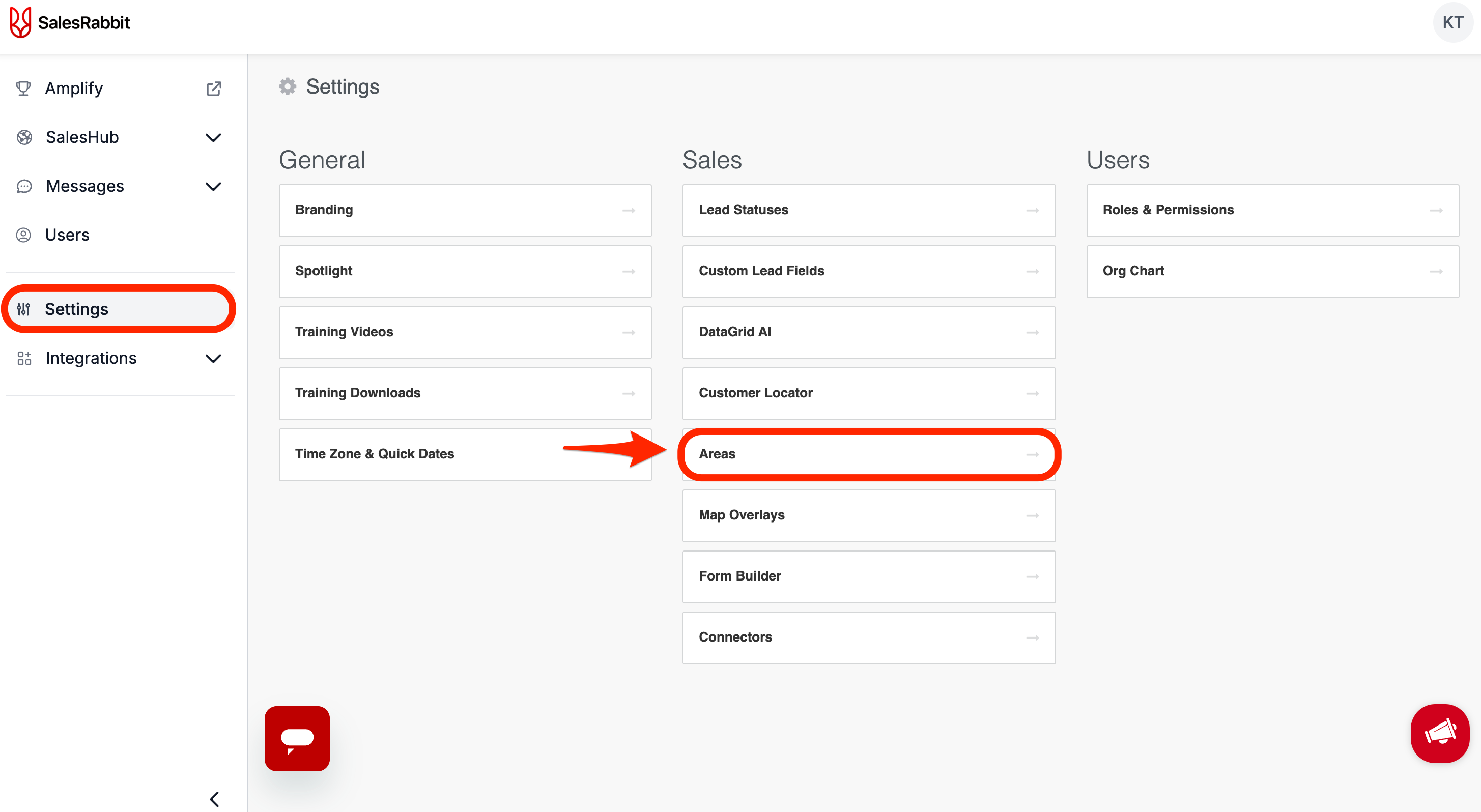Click the arrow on the Spotlight card

(629, 271)
